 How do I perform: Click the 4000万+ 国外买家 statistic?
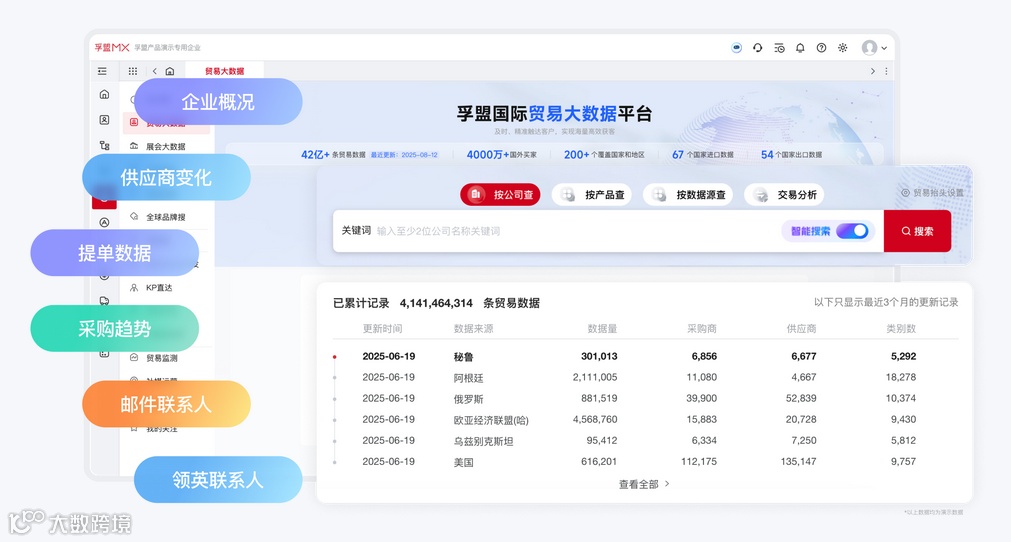point(502,155)
